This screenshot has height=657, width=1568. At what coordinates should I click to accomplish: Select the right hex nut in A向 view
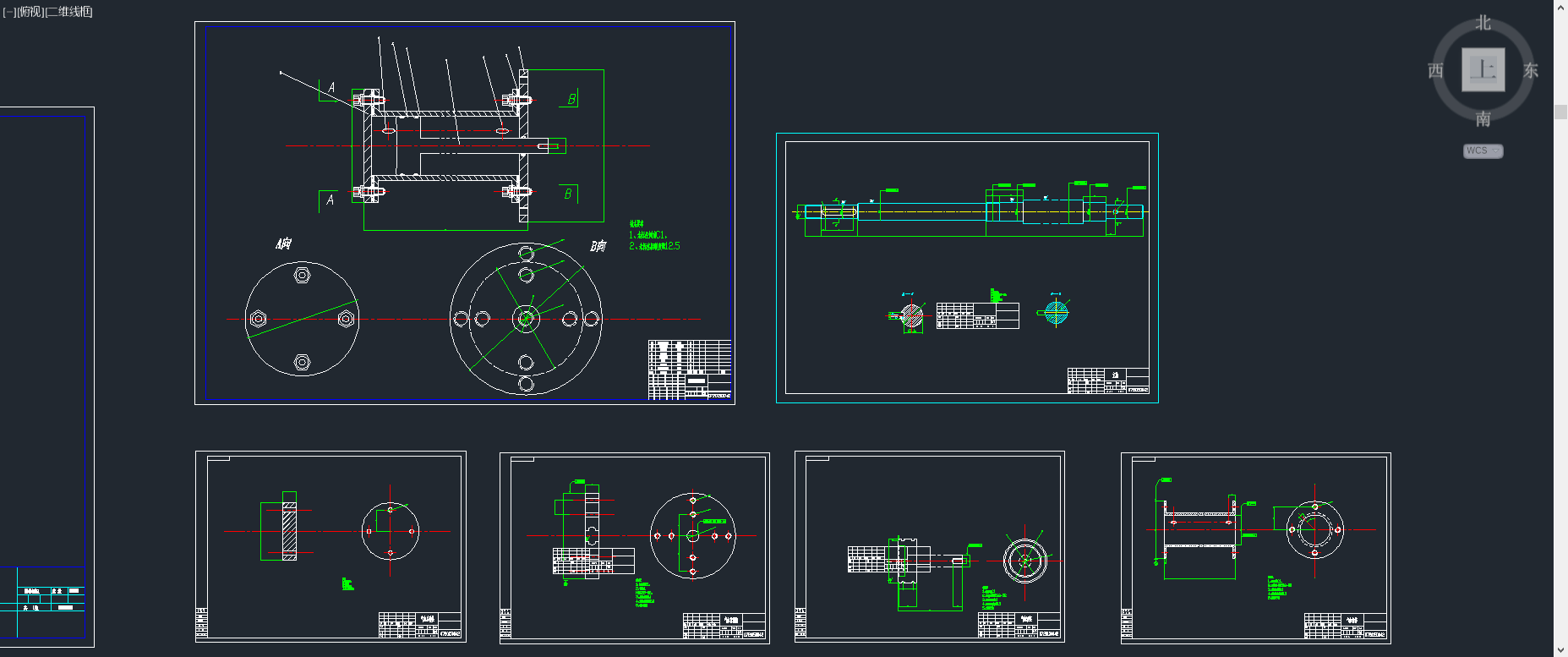tap(346, 319)
